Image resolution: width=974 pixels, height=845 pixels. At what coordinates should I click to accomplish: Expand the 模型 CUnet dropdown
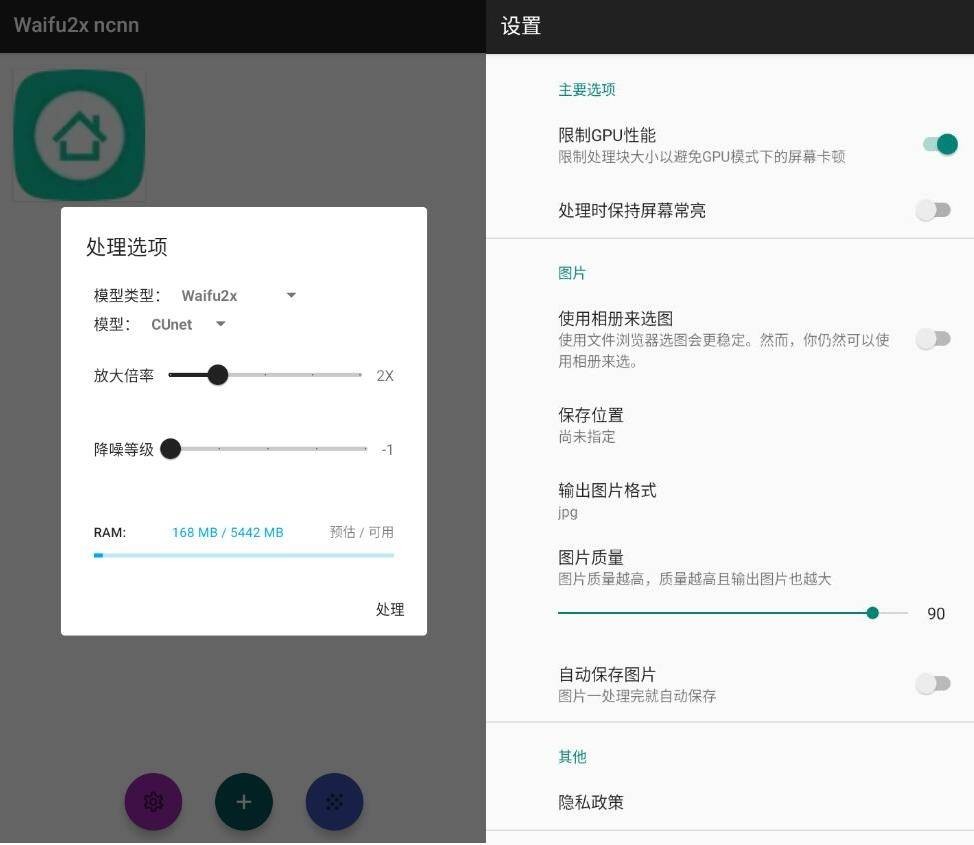(188, 324)
